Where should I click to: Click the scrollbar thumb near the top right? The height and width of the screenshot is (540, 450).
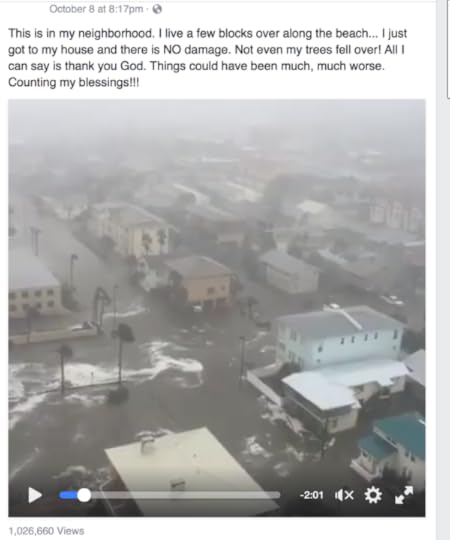448,48
